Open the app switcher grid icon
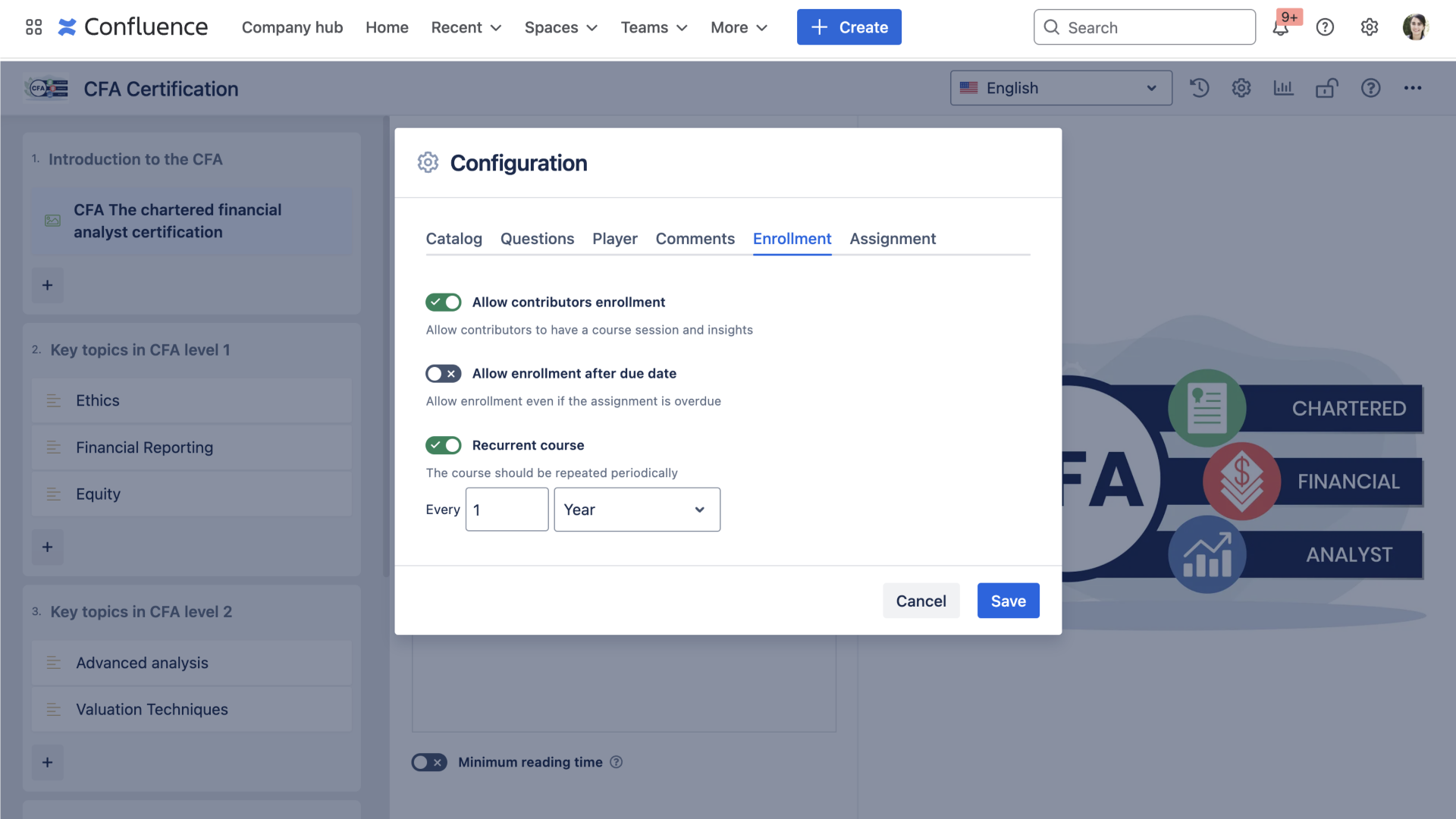This screenshot has width=1456, height=819. 33,27
